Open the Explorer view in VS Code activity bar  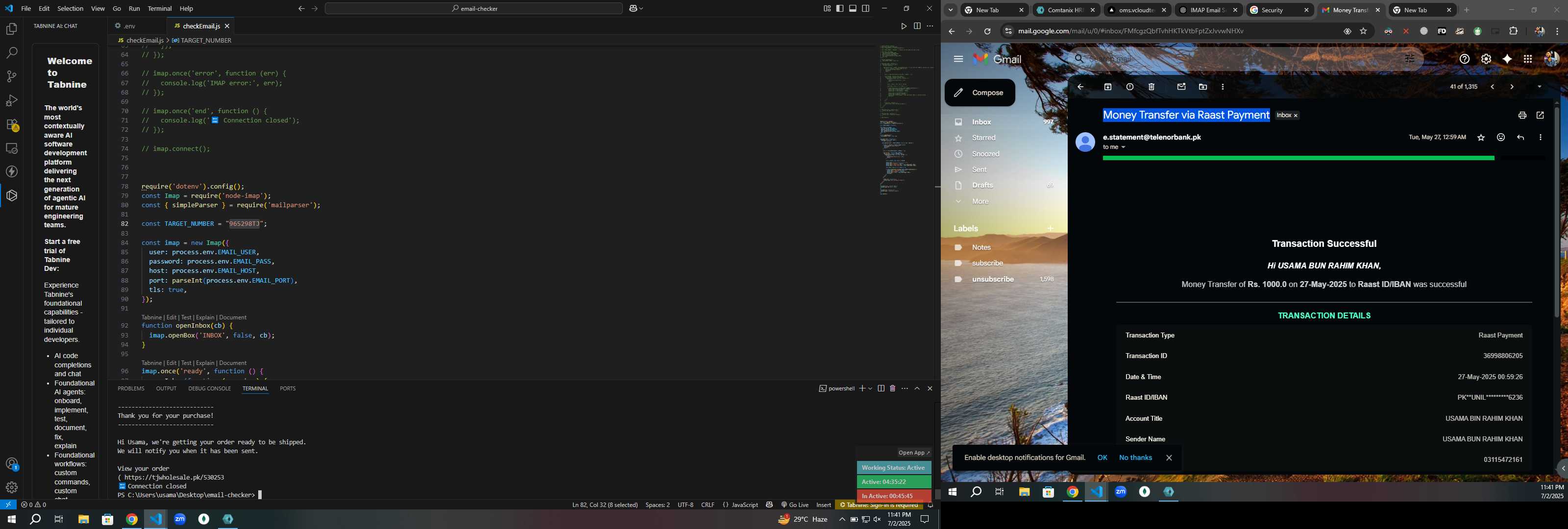[x=12, y=29]
